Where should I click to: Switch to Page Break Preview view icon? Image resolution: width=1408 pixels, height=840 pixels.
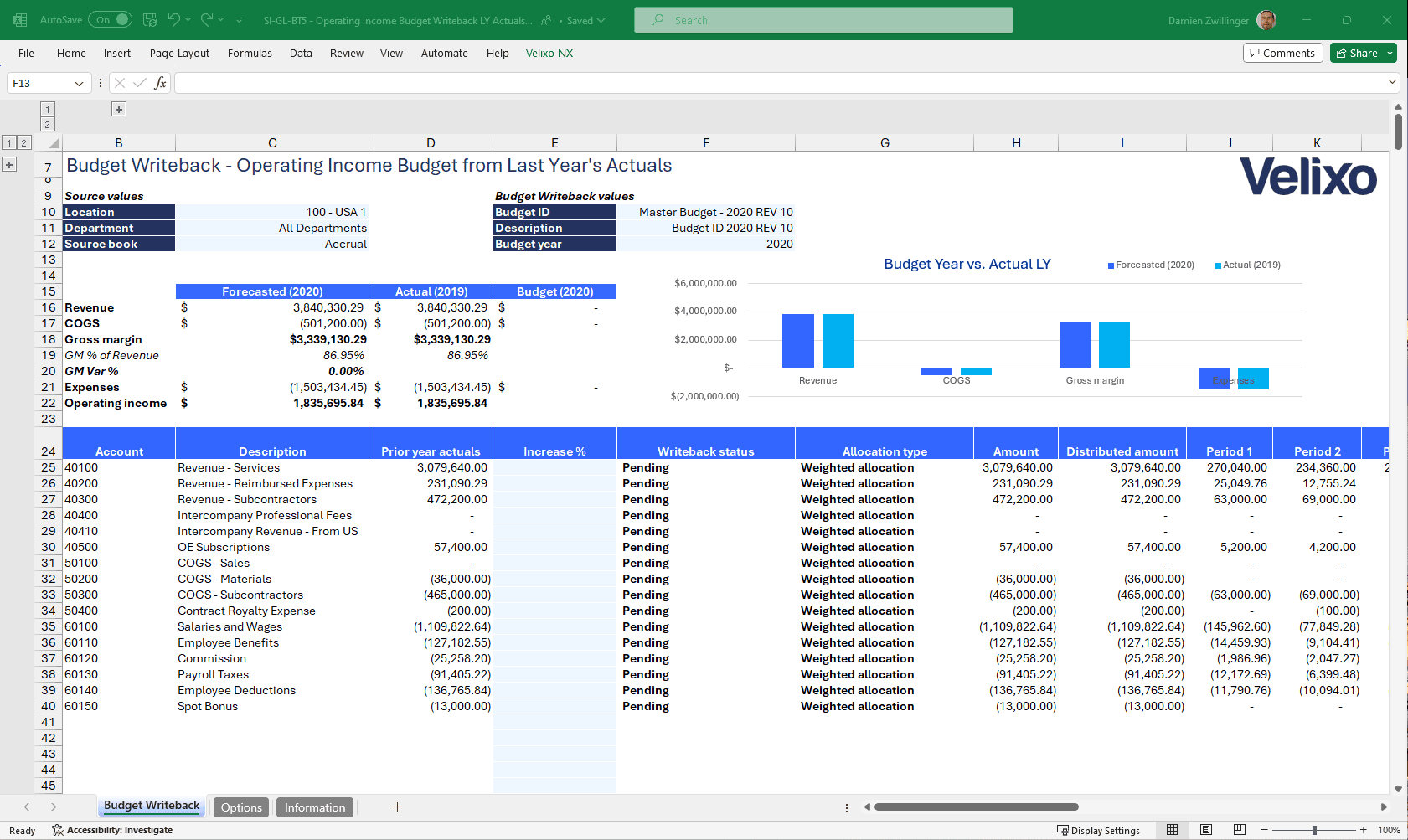(x=1240, y=830)
